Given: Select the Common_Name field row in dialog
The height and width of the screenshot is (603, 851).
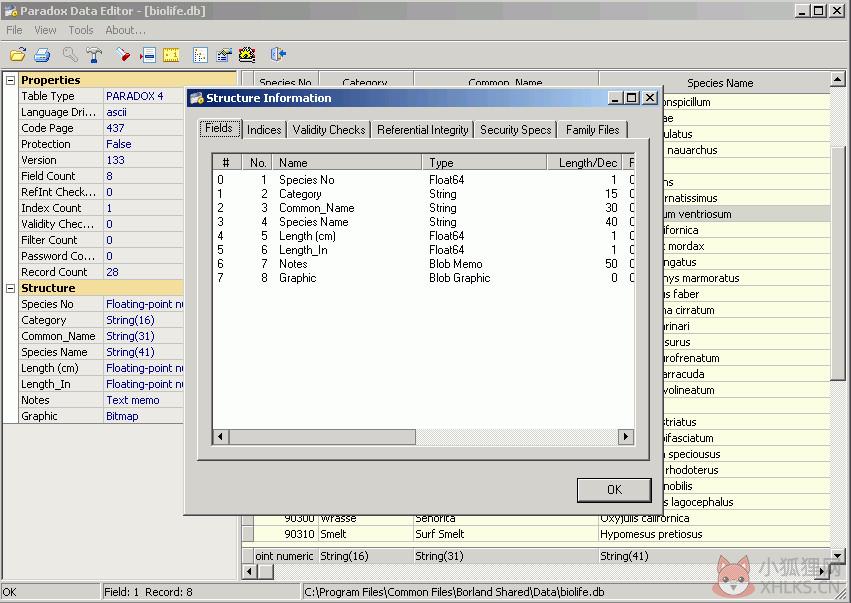Looking at the screenshot, I should point(423,208).
